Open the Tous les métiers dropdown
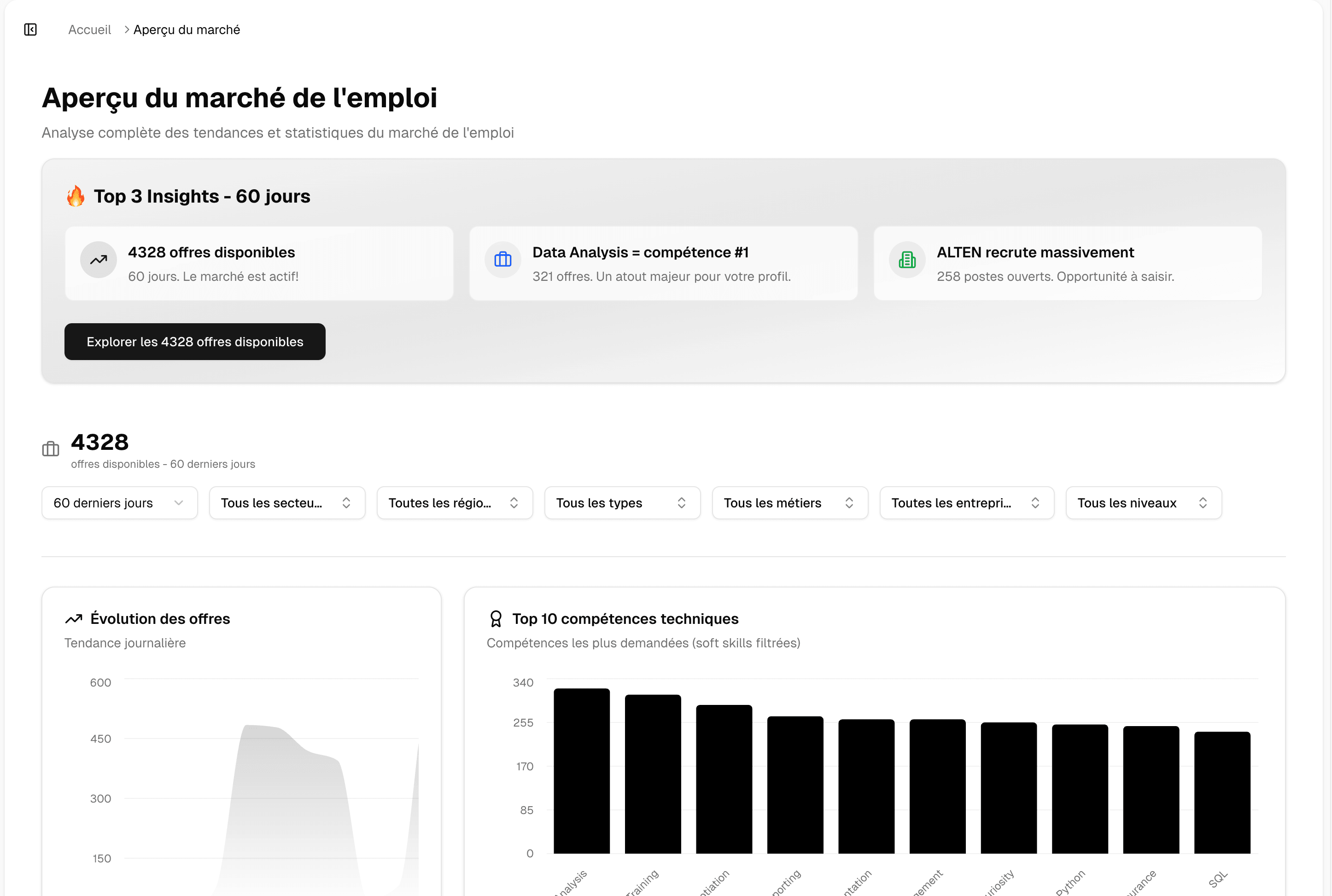Screen dimensions: 1332x896 (789, 503)
